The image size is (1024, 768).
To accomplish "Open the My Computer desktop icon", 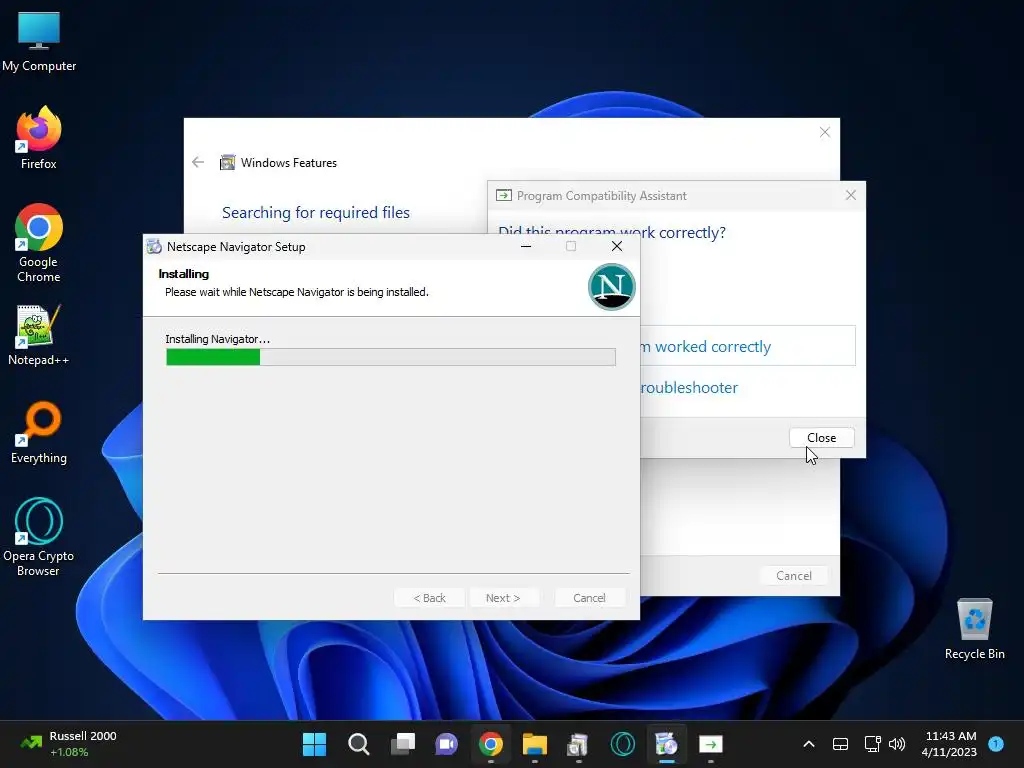I will click(x=39, y=42).
